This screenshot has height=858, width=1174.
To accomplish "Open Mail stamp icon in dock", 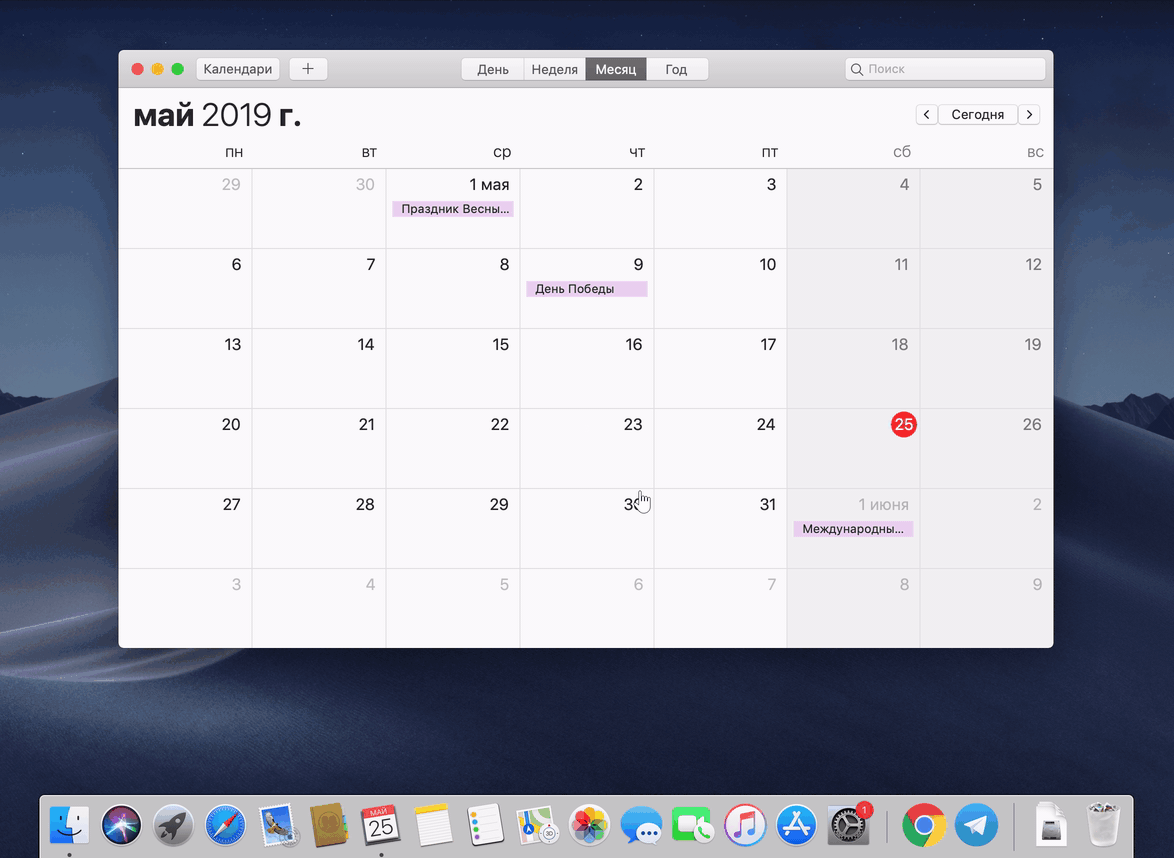I will tap(278, 825).
